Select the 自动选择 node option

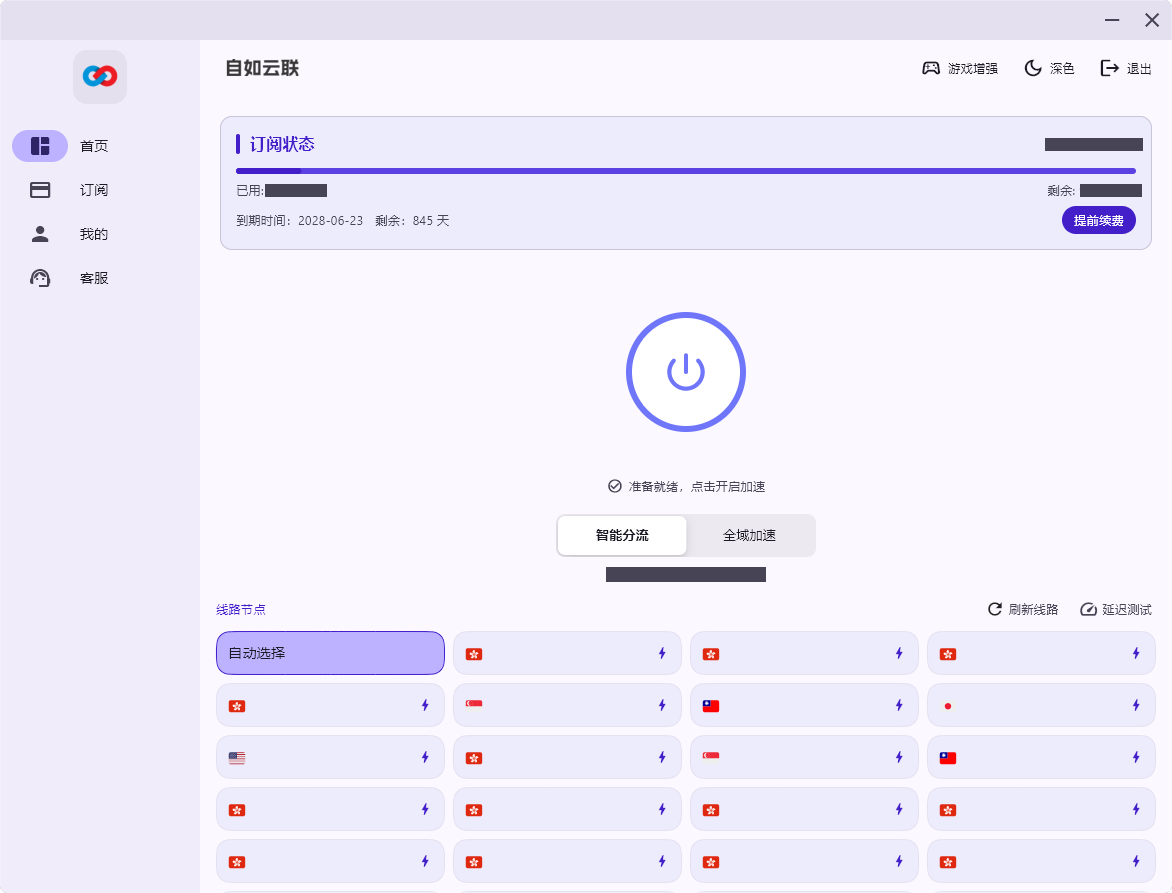tap(330, 653)
